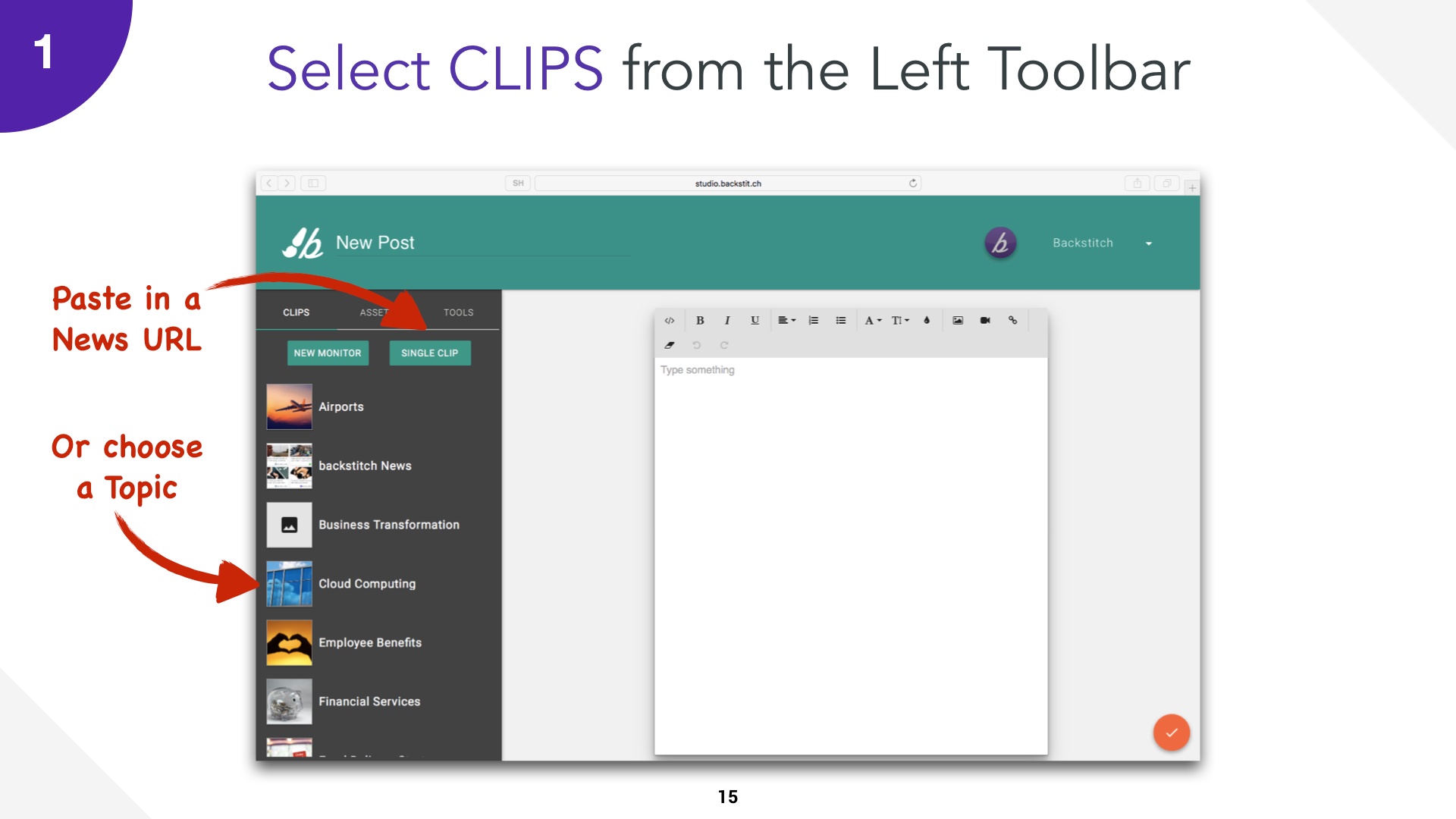1456x819 pixels.
Task: Click the Insert Video icon
Action: [984, 319]
